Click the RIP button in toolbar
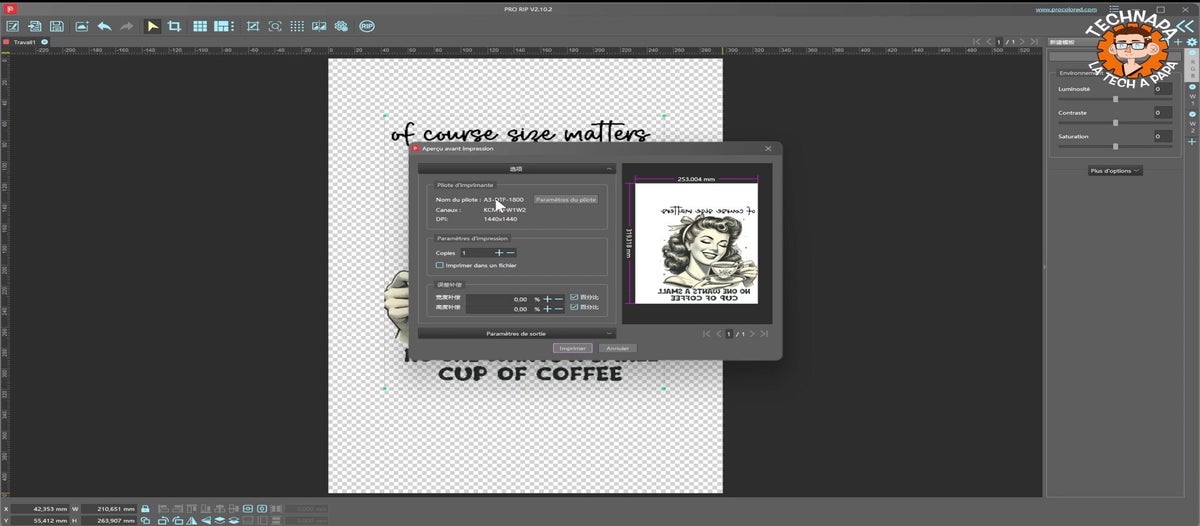Image resolution: width=1200 pixels, height=526 pixels. click(x=367, y=26)
